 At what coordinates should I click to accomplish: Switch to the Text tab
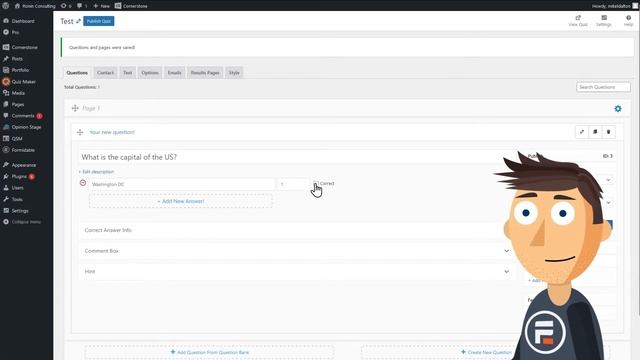pos(128,73)
